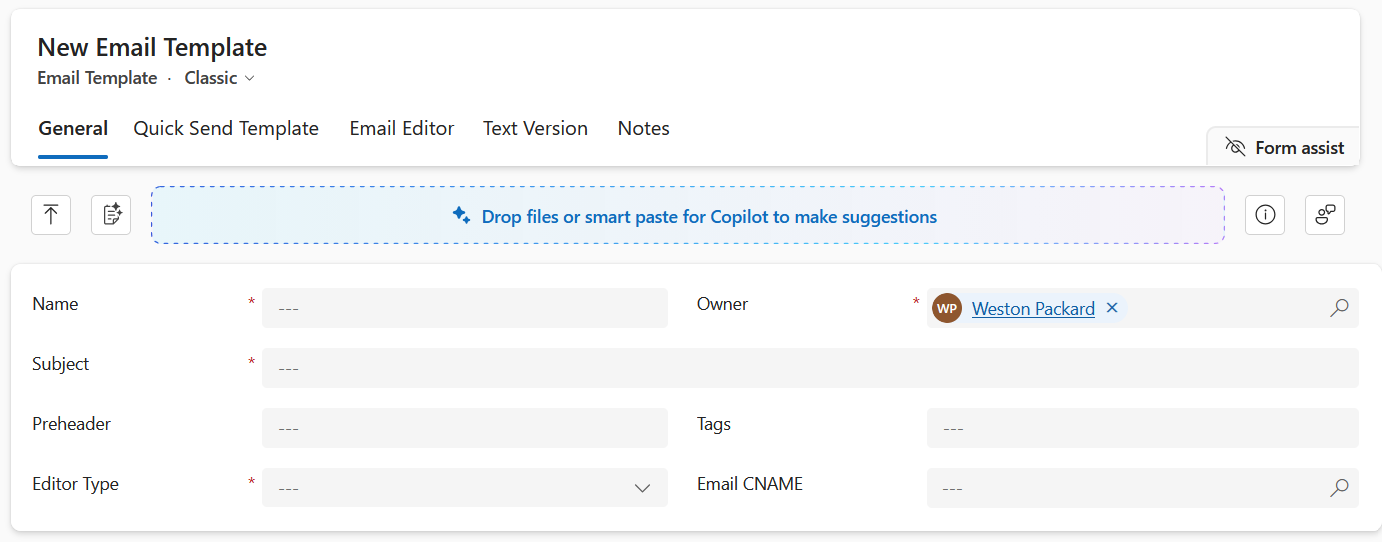The width and height of the screenshot is (1382, 542).
Task: Open the Email Editor tab
Action: coord(402,128)
